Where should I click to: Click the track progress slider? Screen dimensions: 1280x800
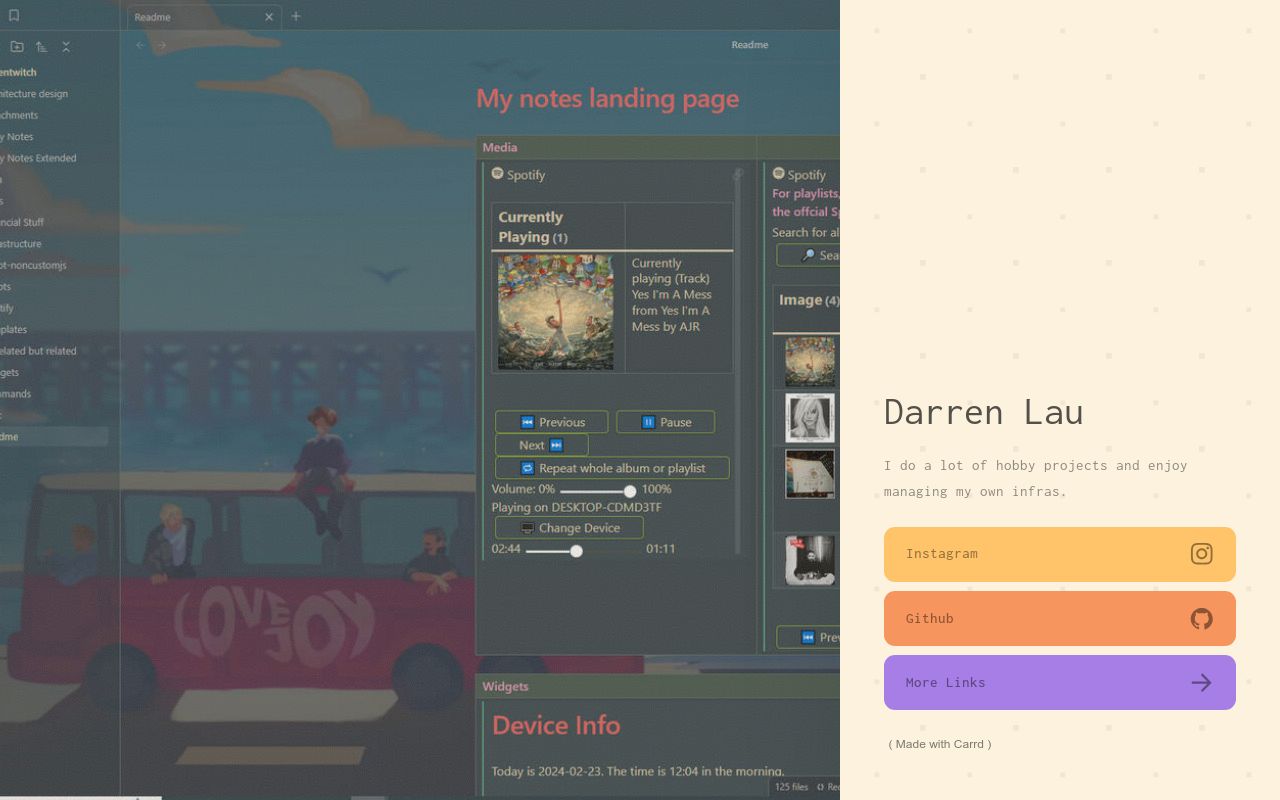coord(583,550)
